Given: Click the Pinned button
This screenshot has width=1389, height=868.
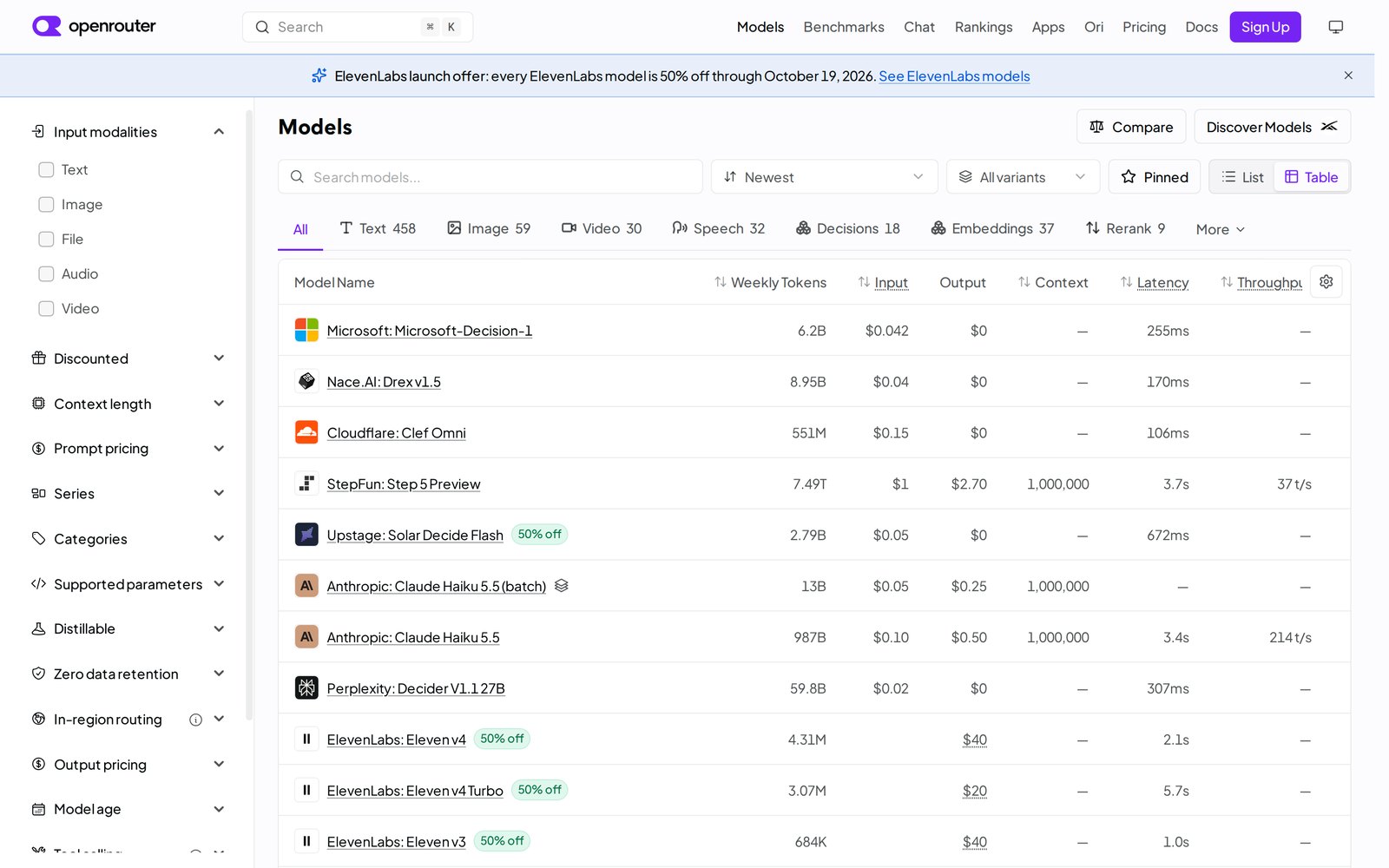Looking at the screenshot, I should 1155,177.
